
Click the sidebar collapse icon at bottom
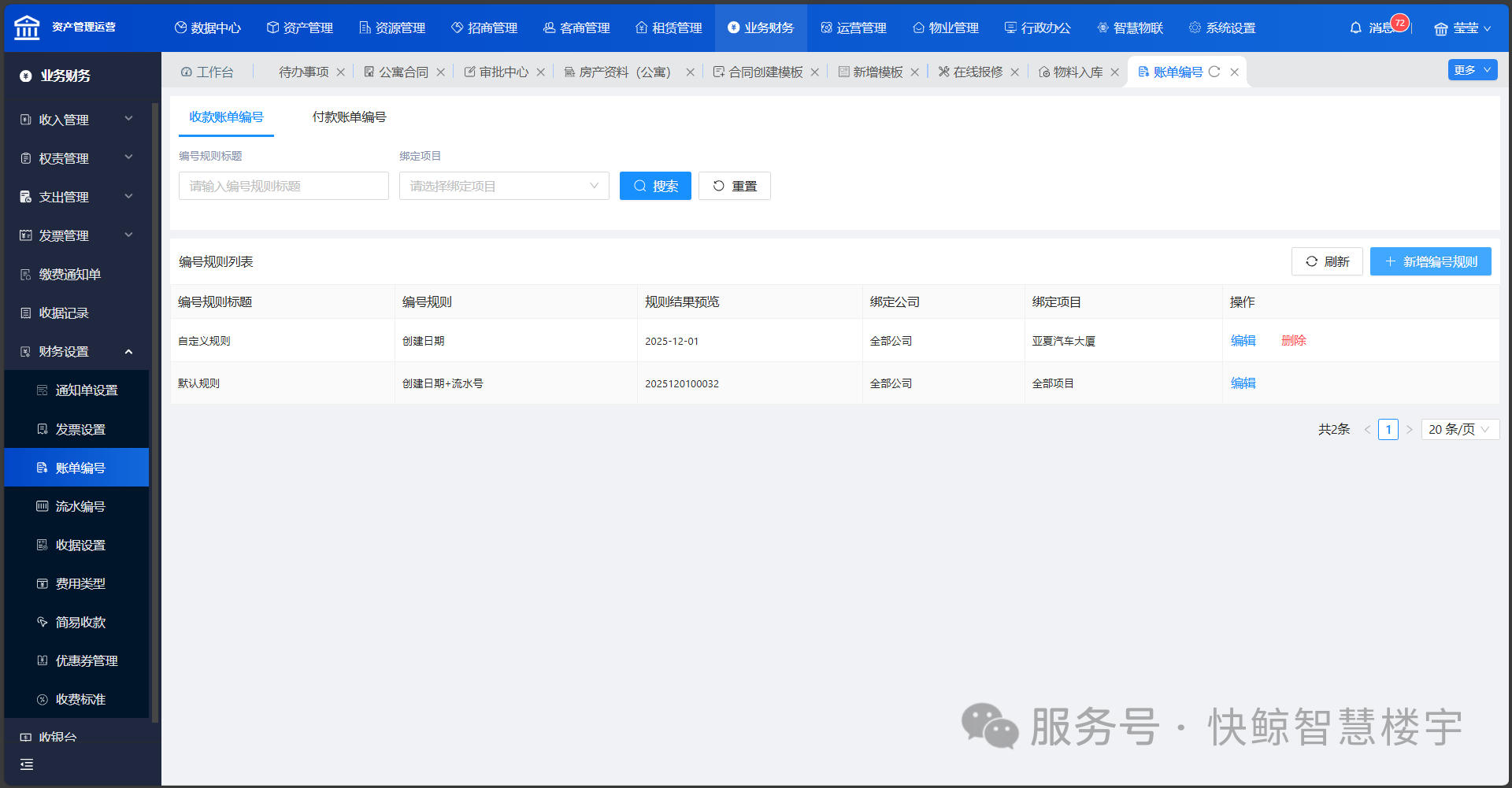pos(27,764)
